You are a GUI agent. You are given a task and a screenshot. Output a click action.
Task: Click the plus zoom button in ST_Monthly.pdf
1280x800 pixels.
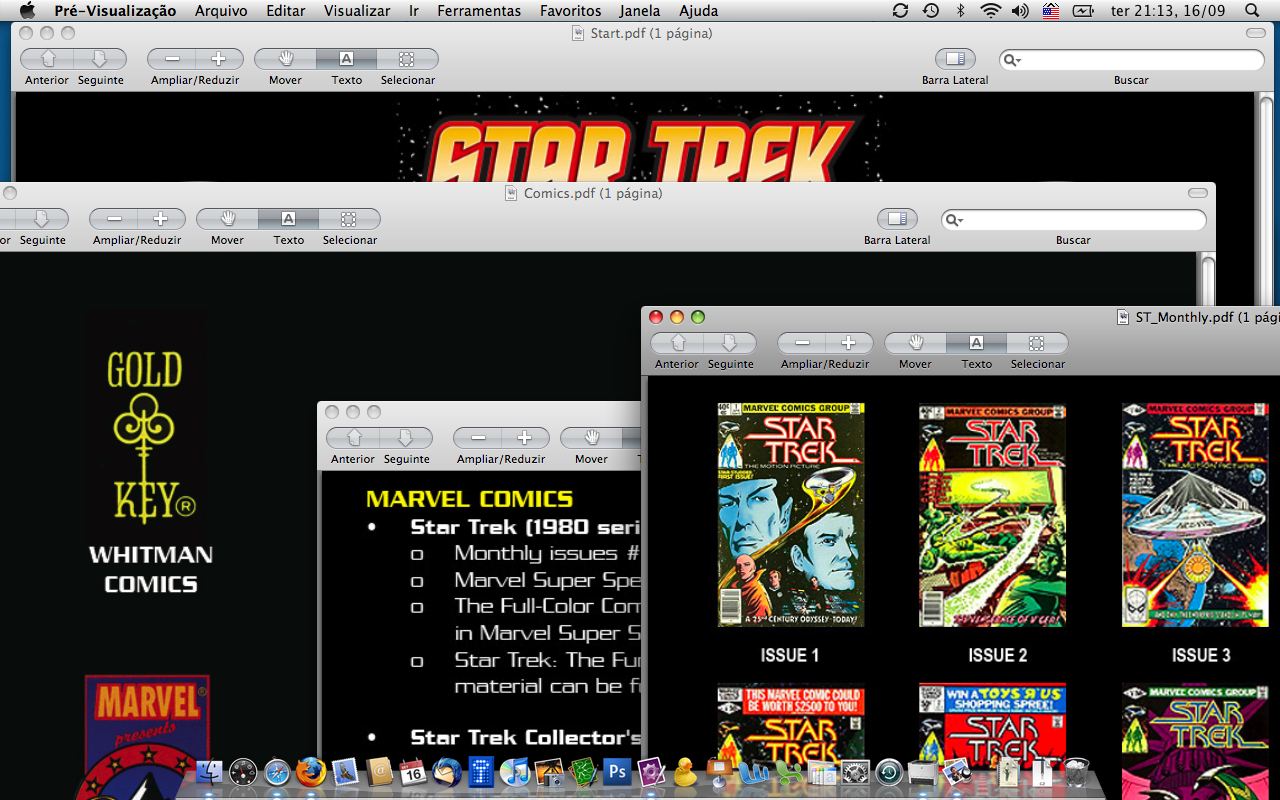click(x=849, y=343)
